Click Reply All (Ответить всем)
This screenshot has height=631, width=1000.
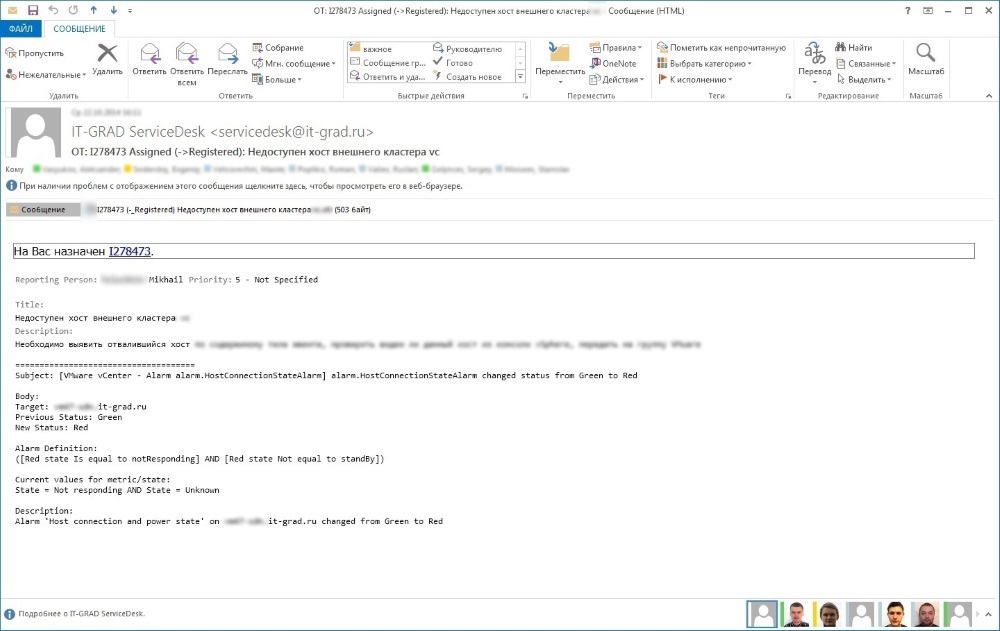click(x=187, y=58)
